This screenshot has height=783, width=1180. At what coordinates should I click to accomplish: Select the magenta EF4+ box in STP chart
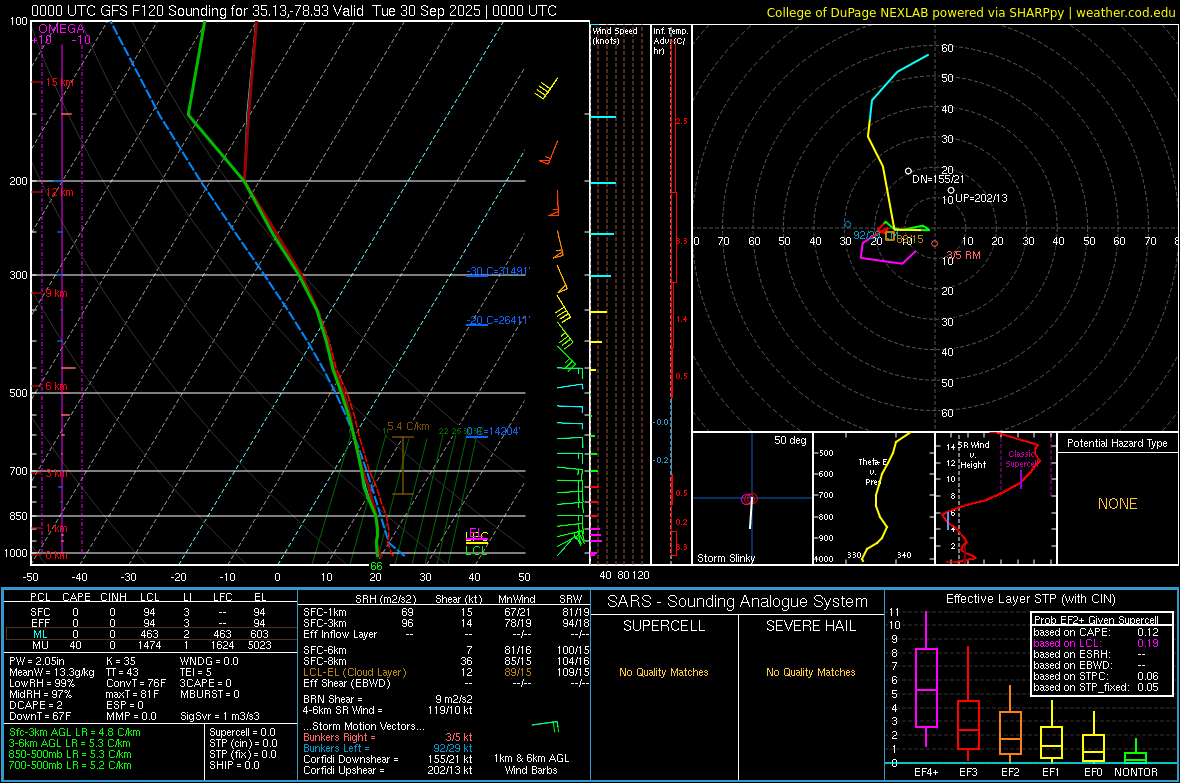click(926, 687)
